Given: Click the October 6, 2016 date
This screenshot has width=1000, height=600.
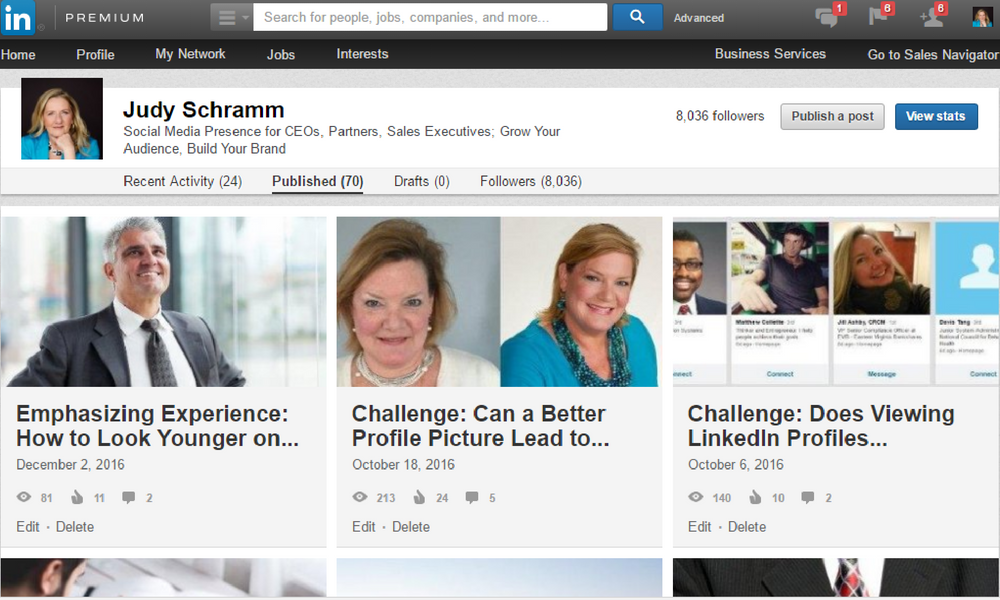Looking at the screenshot, I should pyautogui.click(x=735, y=465).
